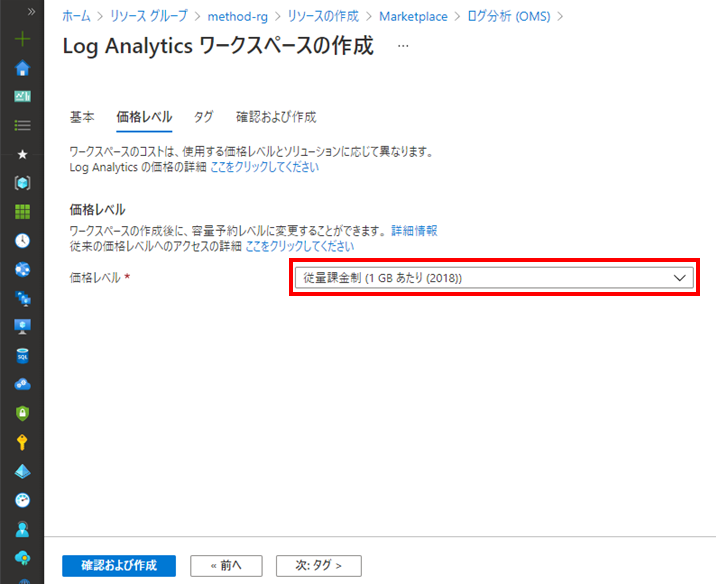Go to ホーム breadcrumb

(76, 16)
